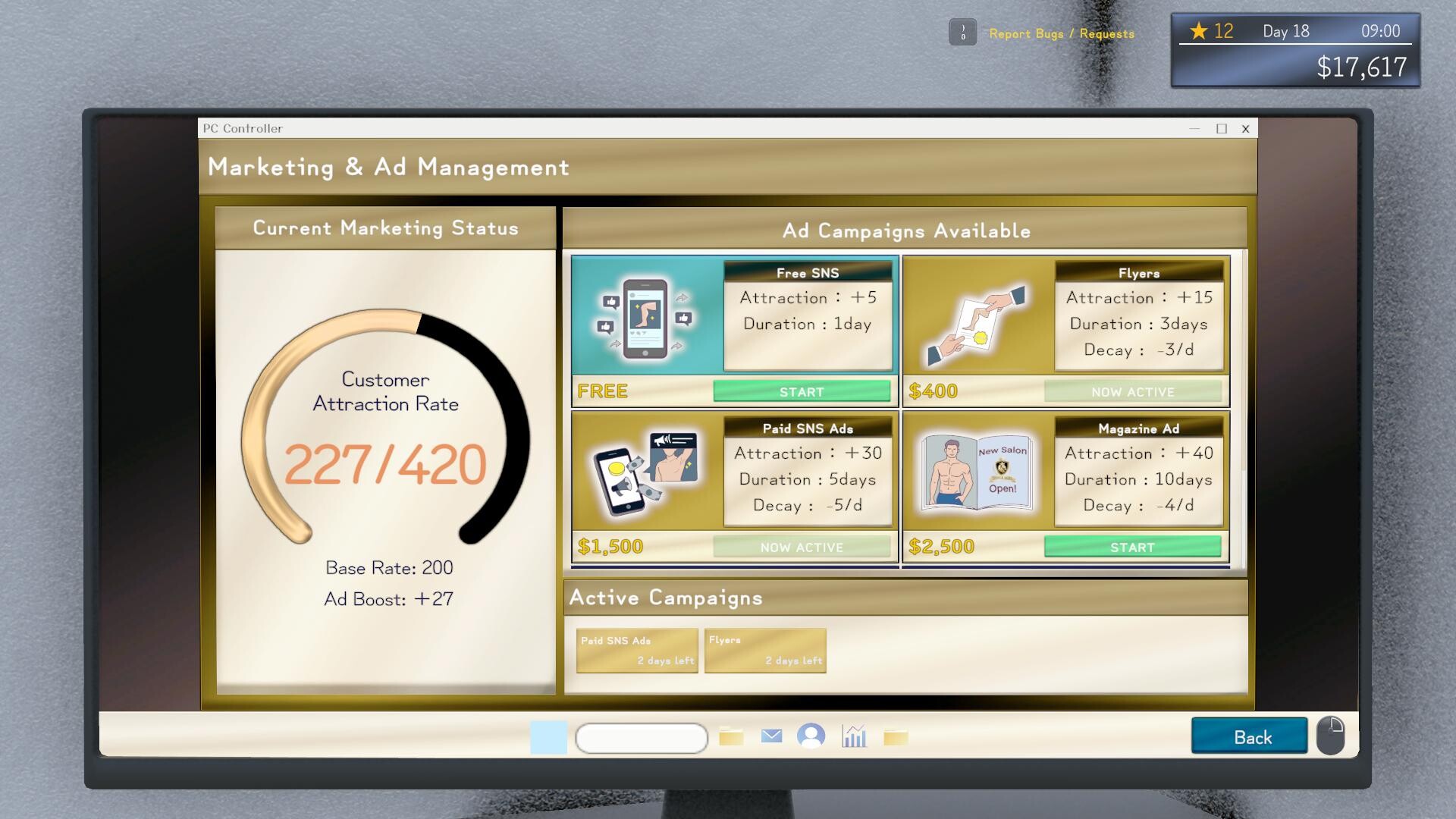Click inside the taskbar search field
1456x819 pixels.
click(642, 736)
